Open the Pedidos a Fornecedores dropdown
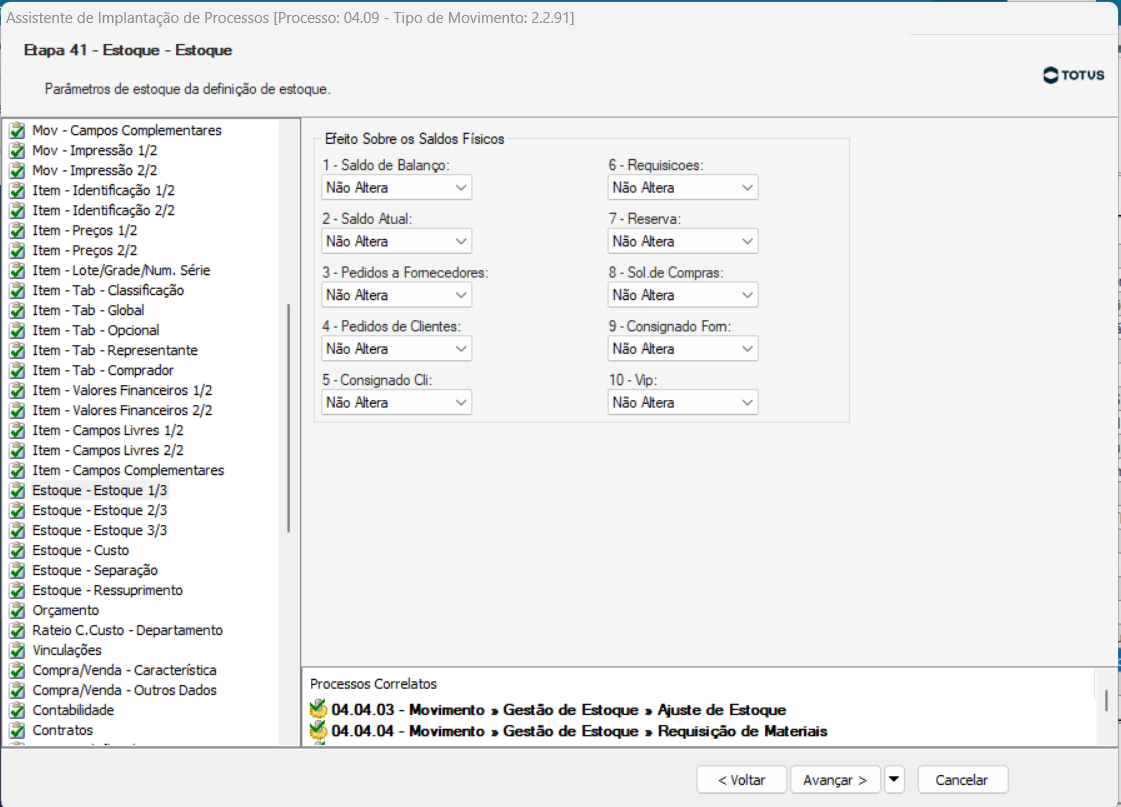Image resolution: width=1121 pixels, height=807 pixels. tap(396, 295)
